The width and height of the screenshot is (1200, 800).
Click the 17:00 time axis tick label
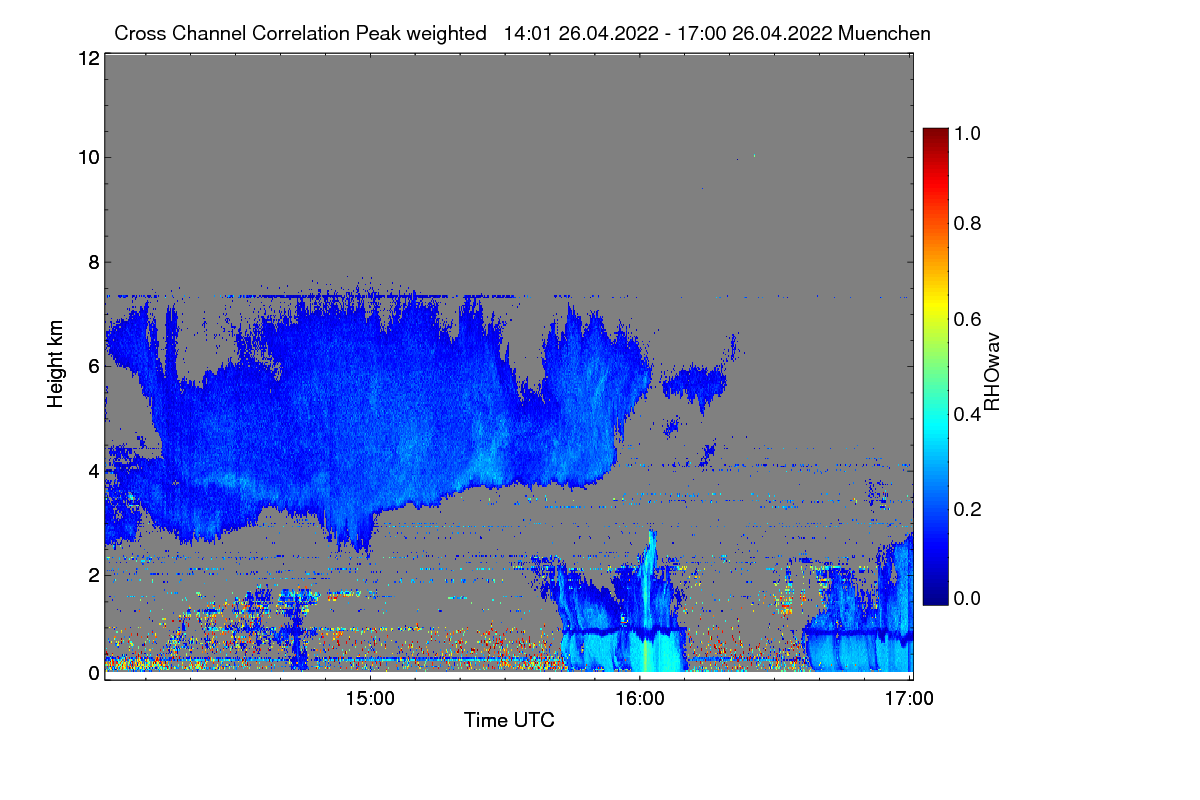coord(909,699)
